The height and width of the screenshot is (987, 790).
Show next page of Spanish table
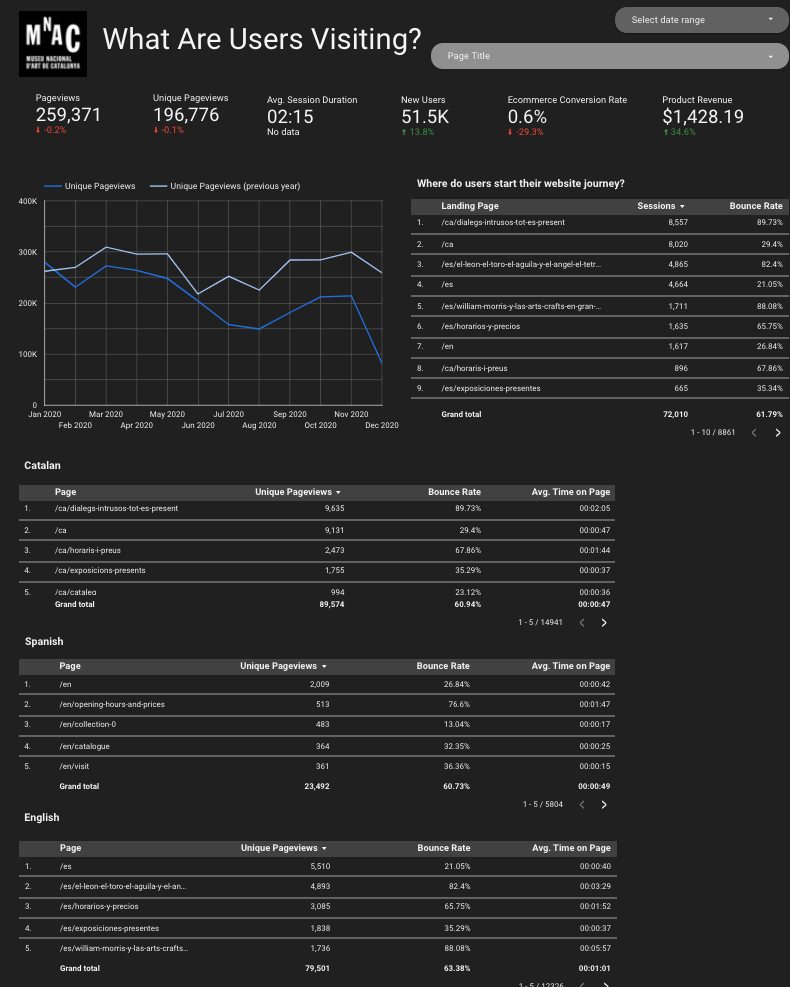pos(604,804)
